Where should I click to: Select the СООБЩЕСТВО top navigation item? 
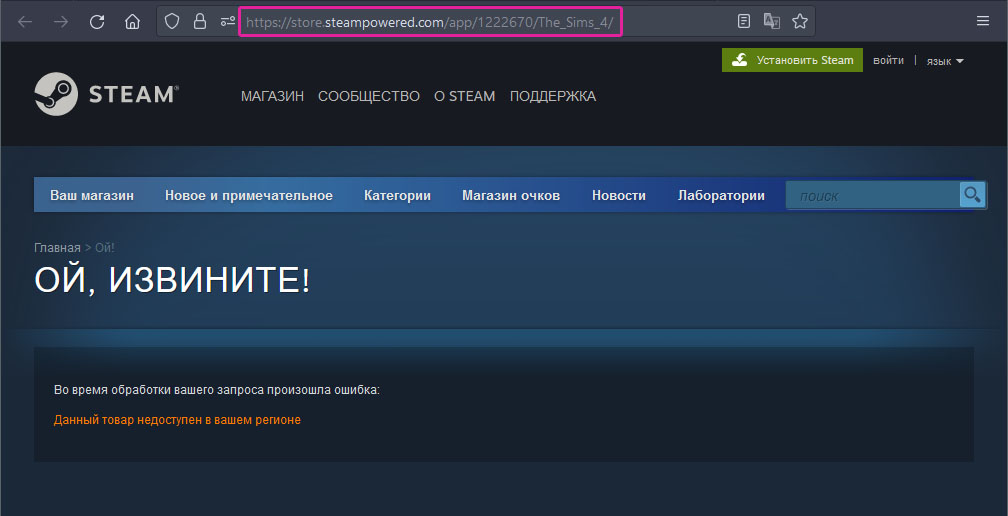pyautogui.click(x=368, y=97)
